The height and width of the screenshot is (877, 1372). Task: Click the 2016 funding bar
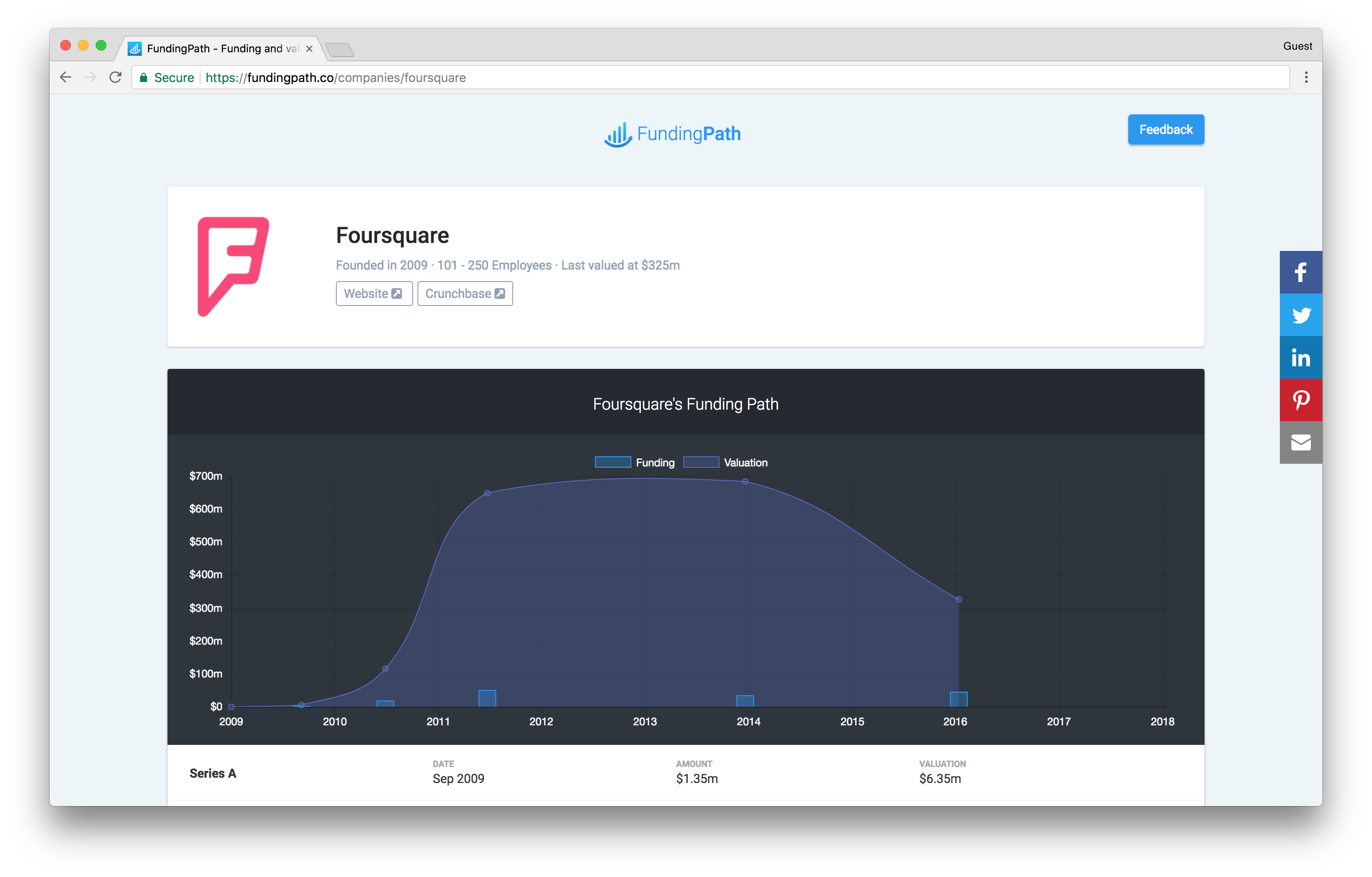[x=959, y=699]
